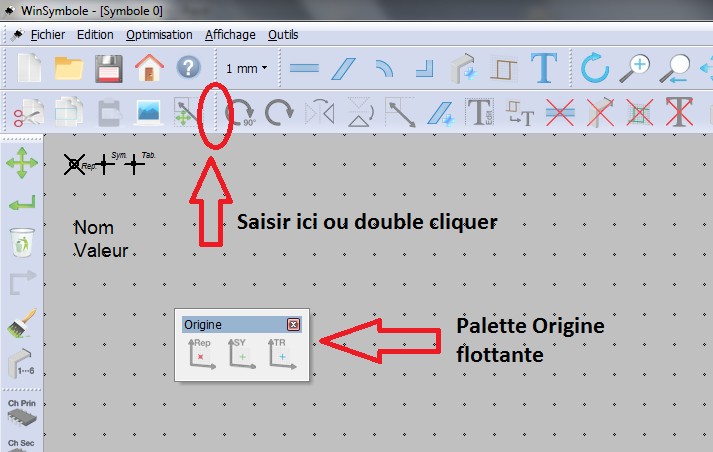This screenshot has width=713, height=452.
Task: Open the Affichage menu
Action: pos(230,34)
